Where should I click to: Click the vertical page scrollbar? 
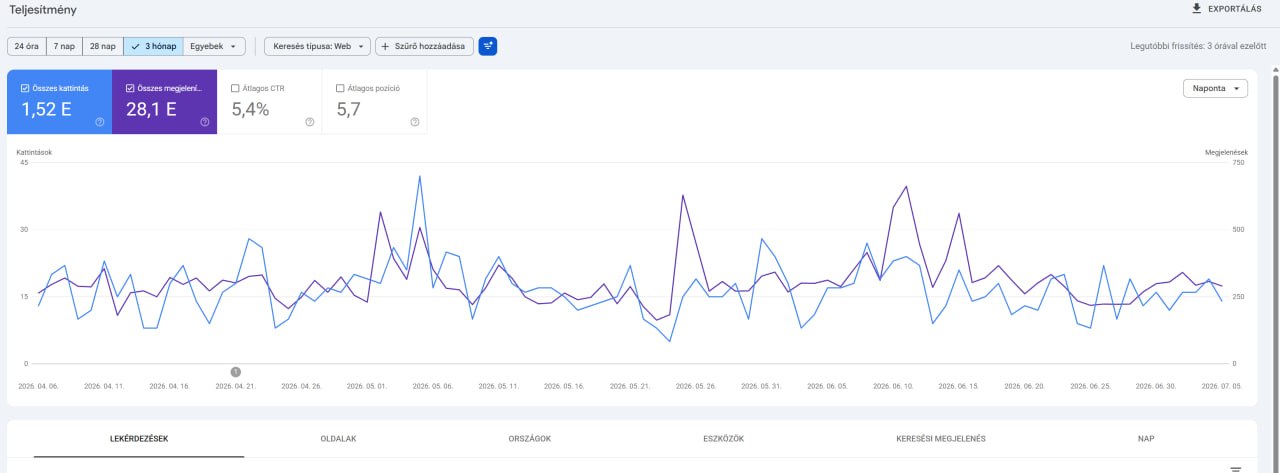tap(1275, 270)
